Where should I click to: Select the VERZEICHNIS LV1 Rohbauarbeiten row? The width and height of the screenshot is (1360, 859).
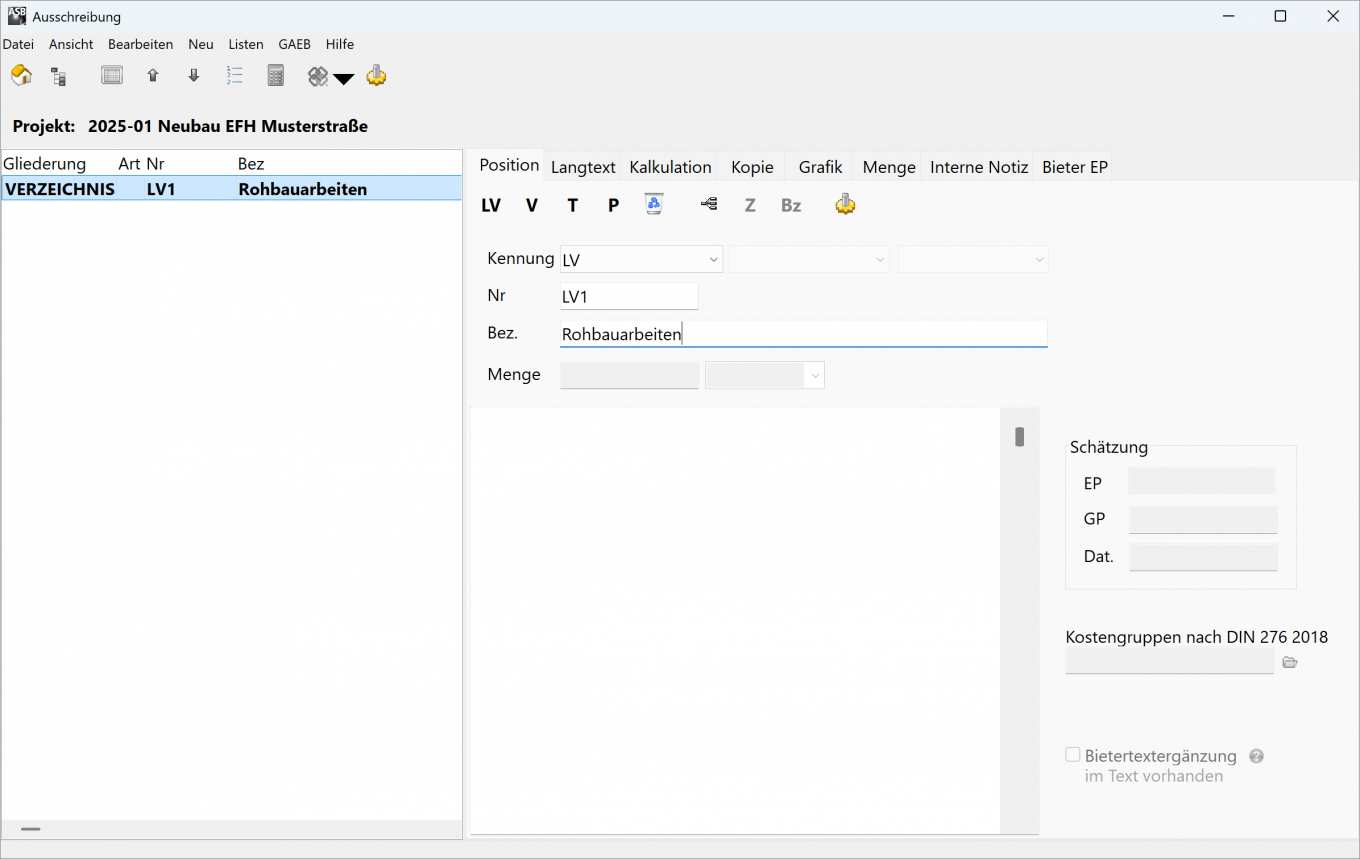(x=231, y=189)
